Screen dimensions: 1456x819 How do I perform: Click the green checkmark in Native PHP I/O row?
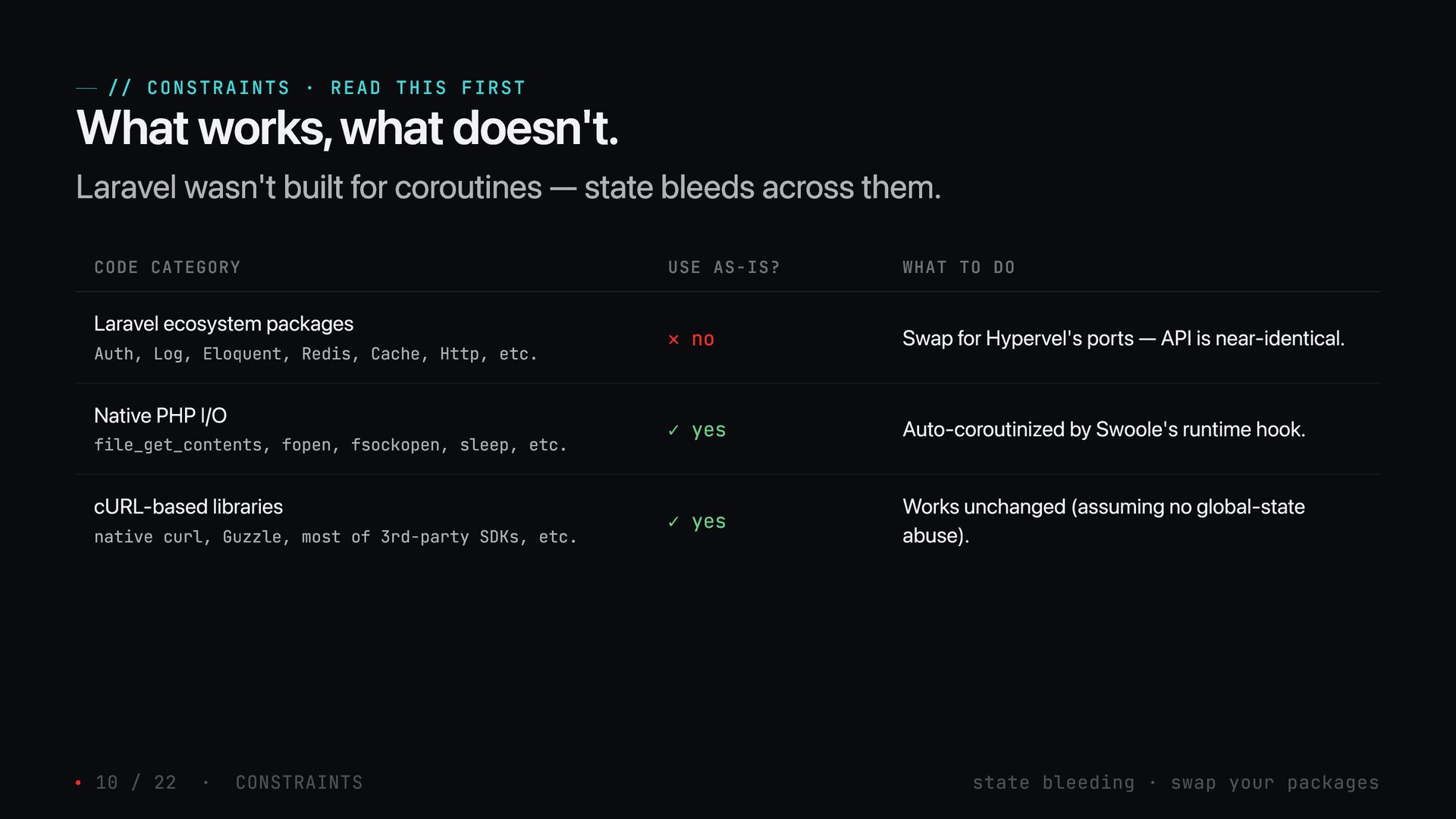pyautogui.click(x=673, y=430)
